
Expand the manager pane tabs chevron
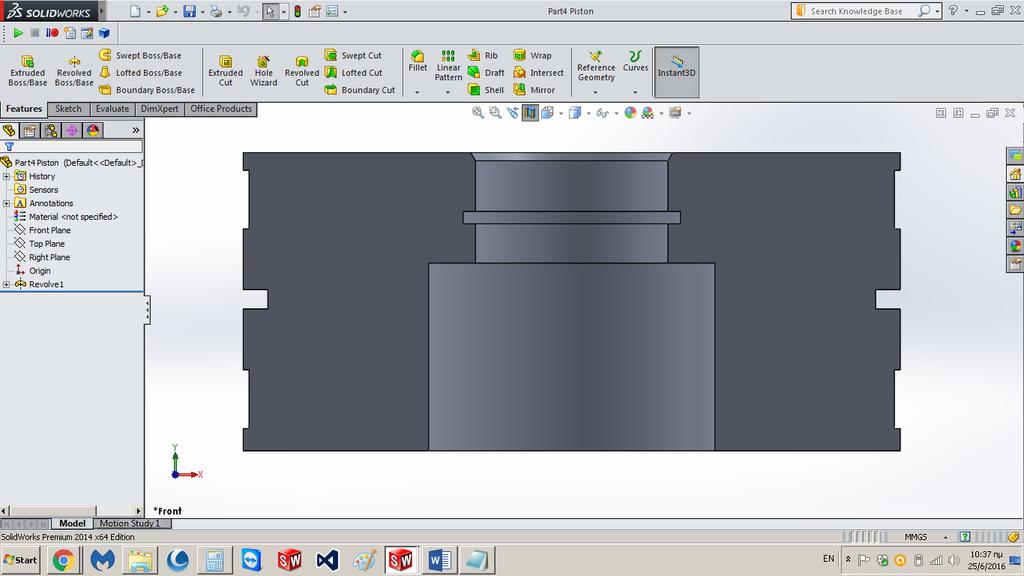(x=136, y=131)
